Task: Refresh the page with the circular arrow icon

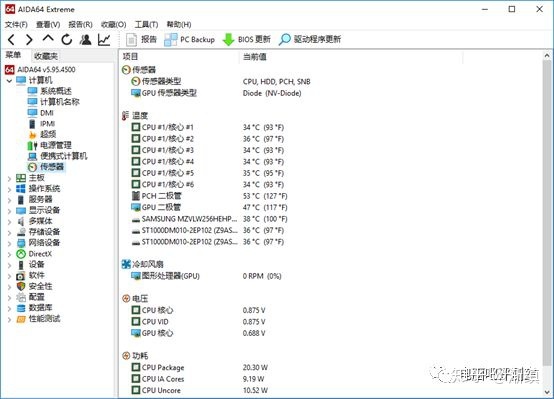Action: coord(66,39)
